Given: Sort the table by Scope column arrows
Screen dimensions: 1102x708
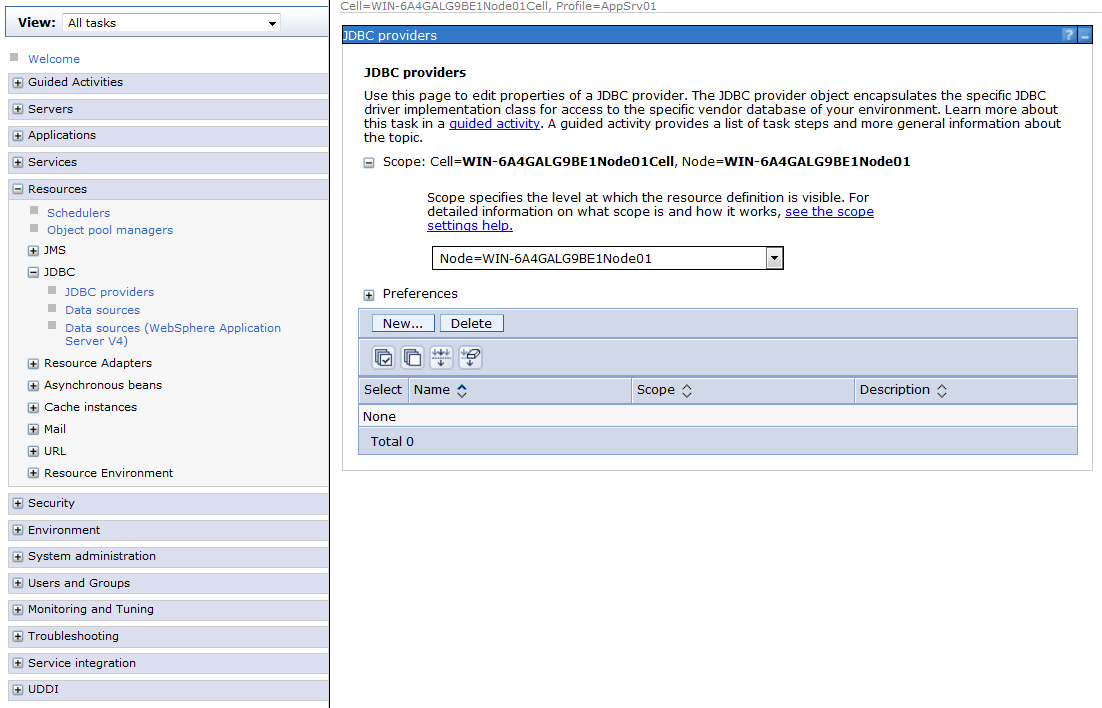Looking at the screenshot, I should (x=687, y=391).
